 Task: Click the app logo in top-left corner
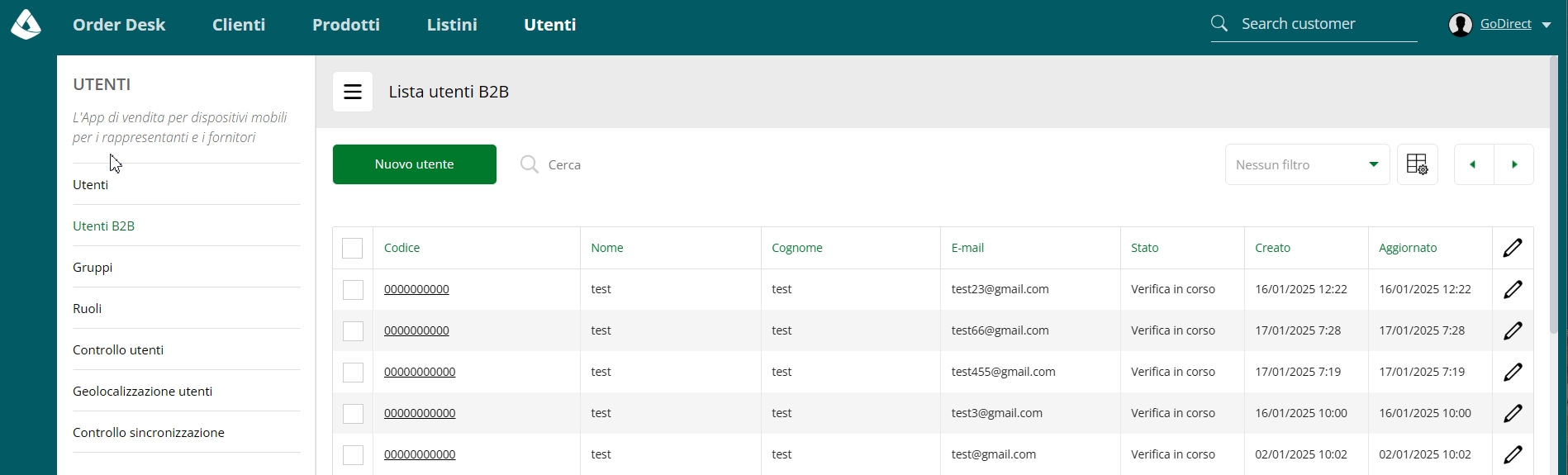[26, 25]
